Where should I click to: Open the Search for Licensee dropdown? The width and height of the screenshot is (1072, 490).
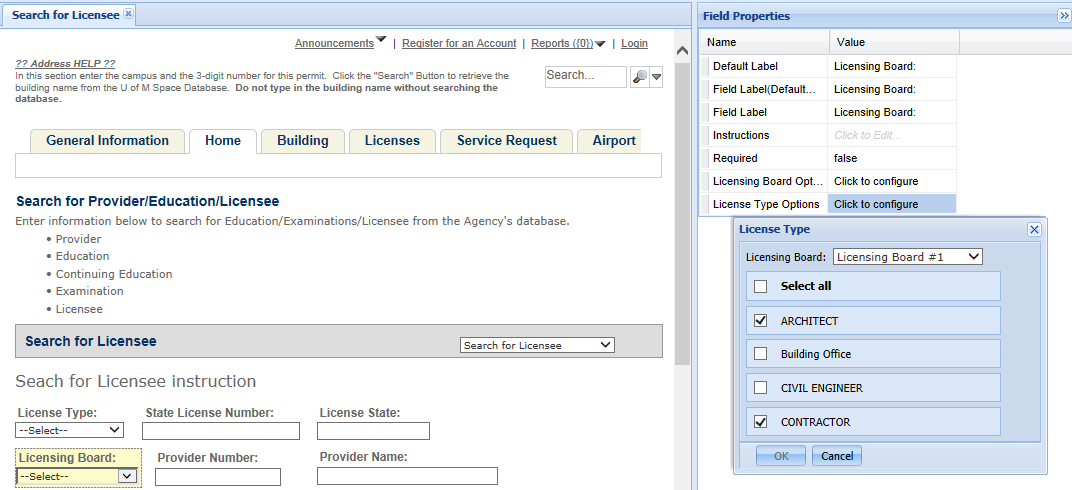tap(537, 345)
